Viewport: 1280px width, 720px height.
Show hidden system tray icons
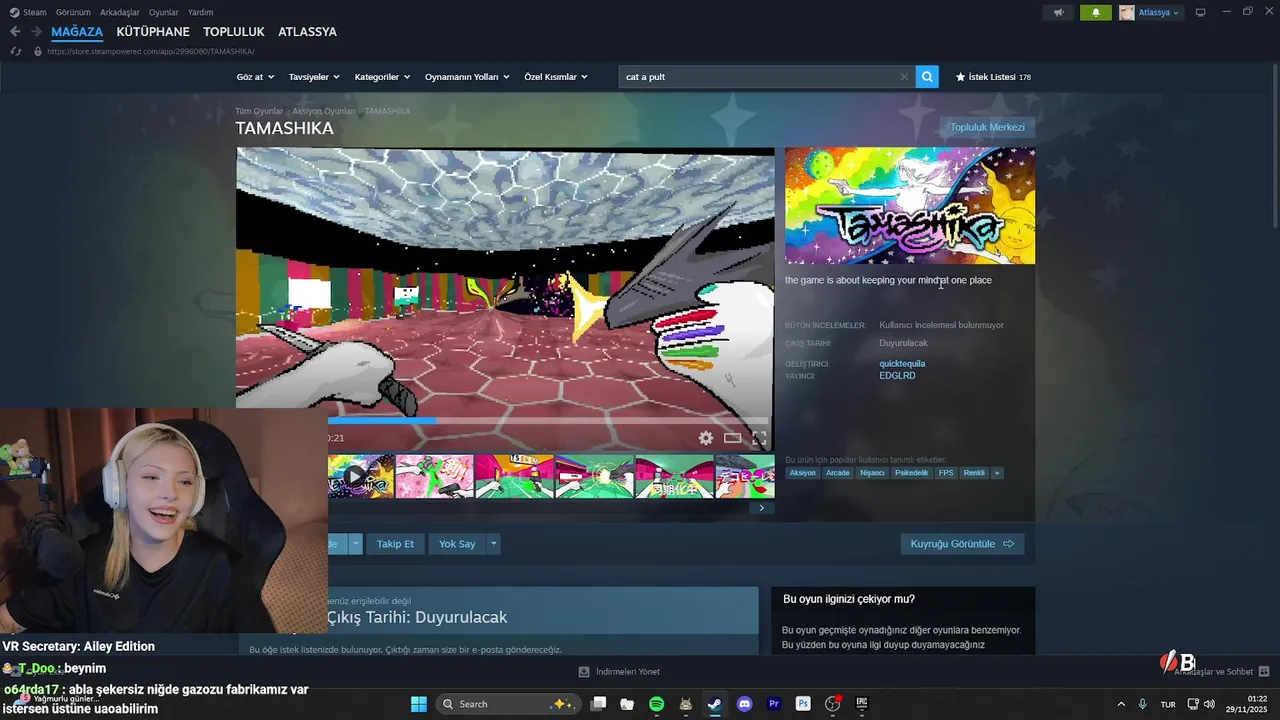pos(1120,704)
